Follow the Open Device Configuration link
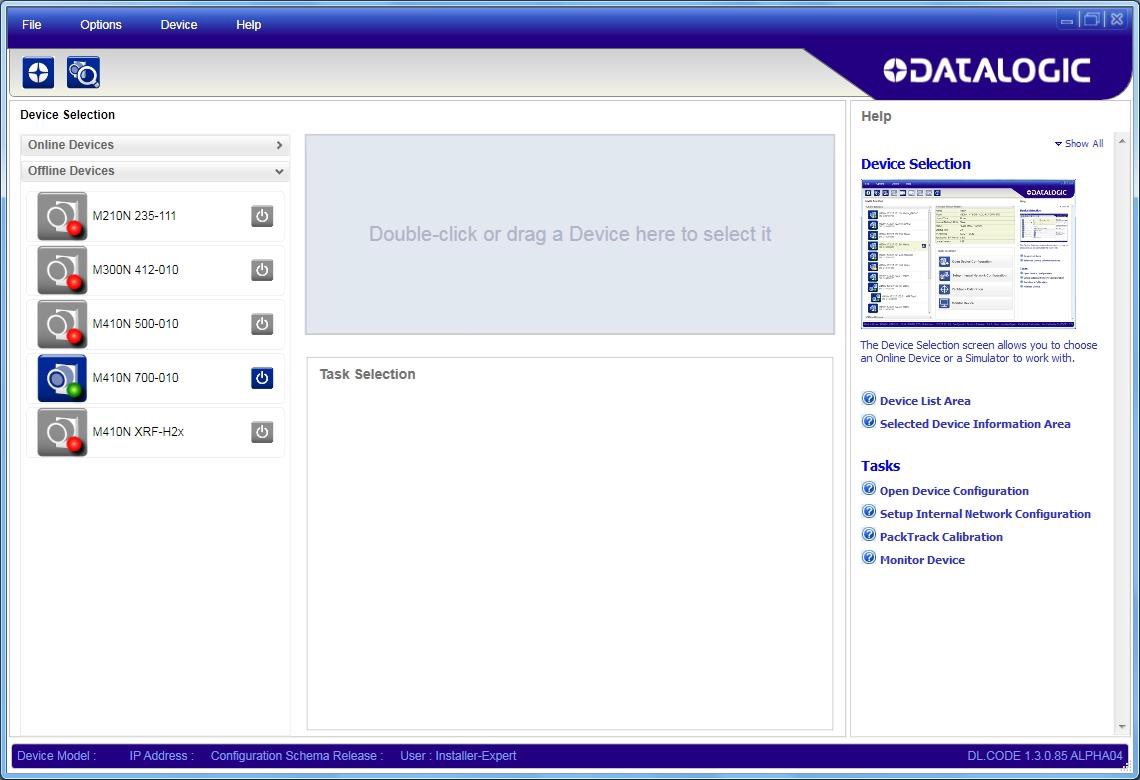Image resolution: width=1140 pixels, height=780 pixels. 954,491
